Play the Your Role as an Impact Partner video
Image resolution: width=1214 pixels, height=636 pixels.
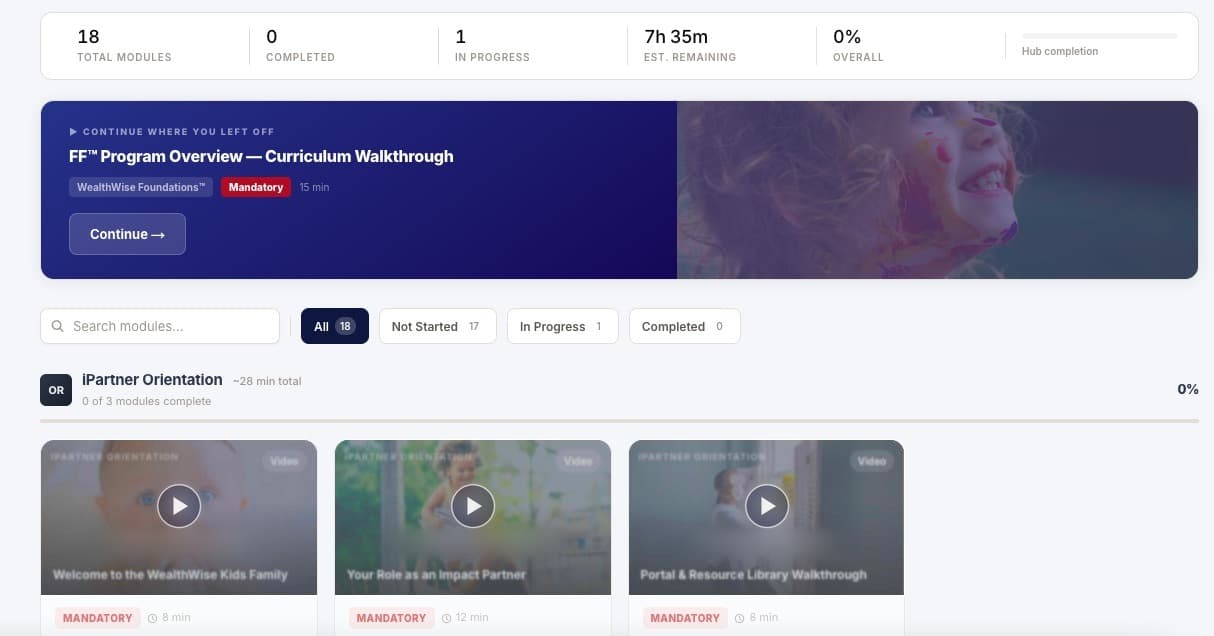tap(473, 506)
